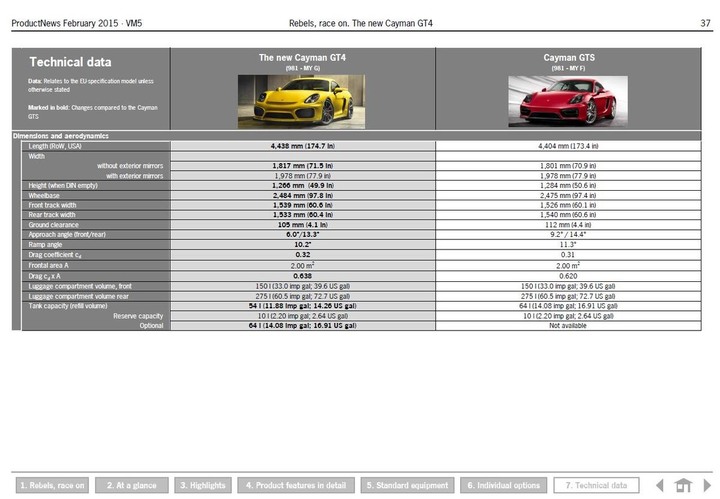
Task: Go to the previous page arrow
Action: (x=660, y=485)
